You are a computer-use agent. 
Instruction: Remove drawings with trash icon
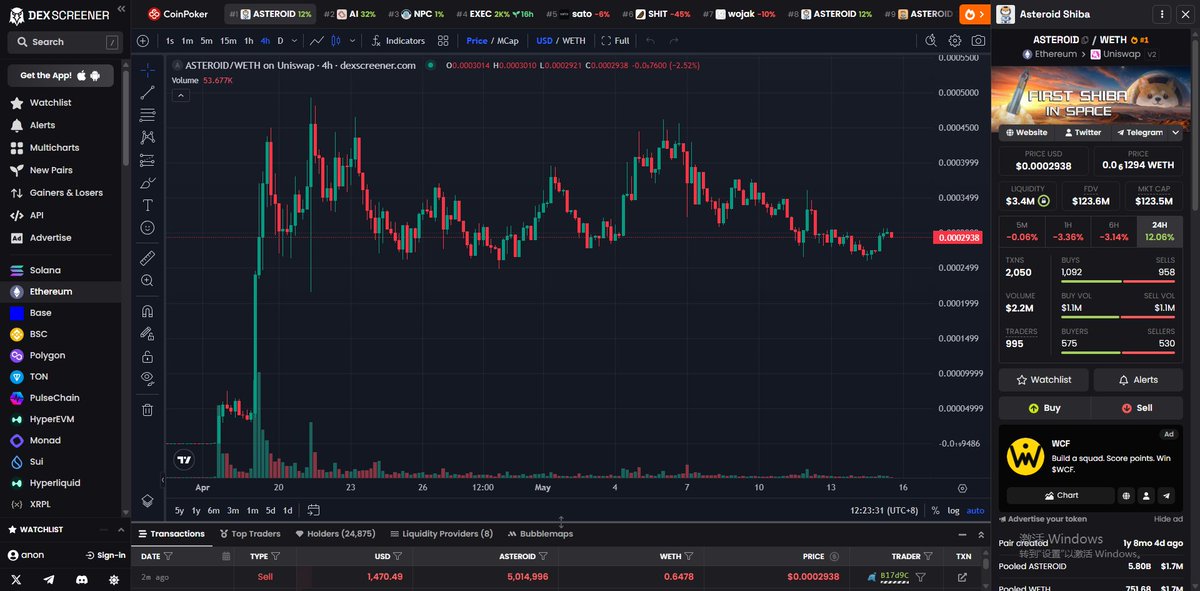point(147,409)
